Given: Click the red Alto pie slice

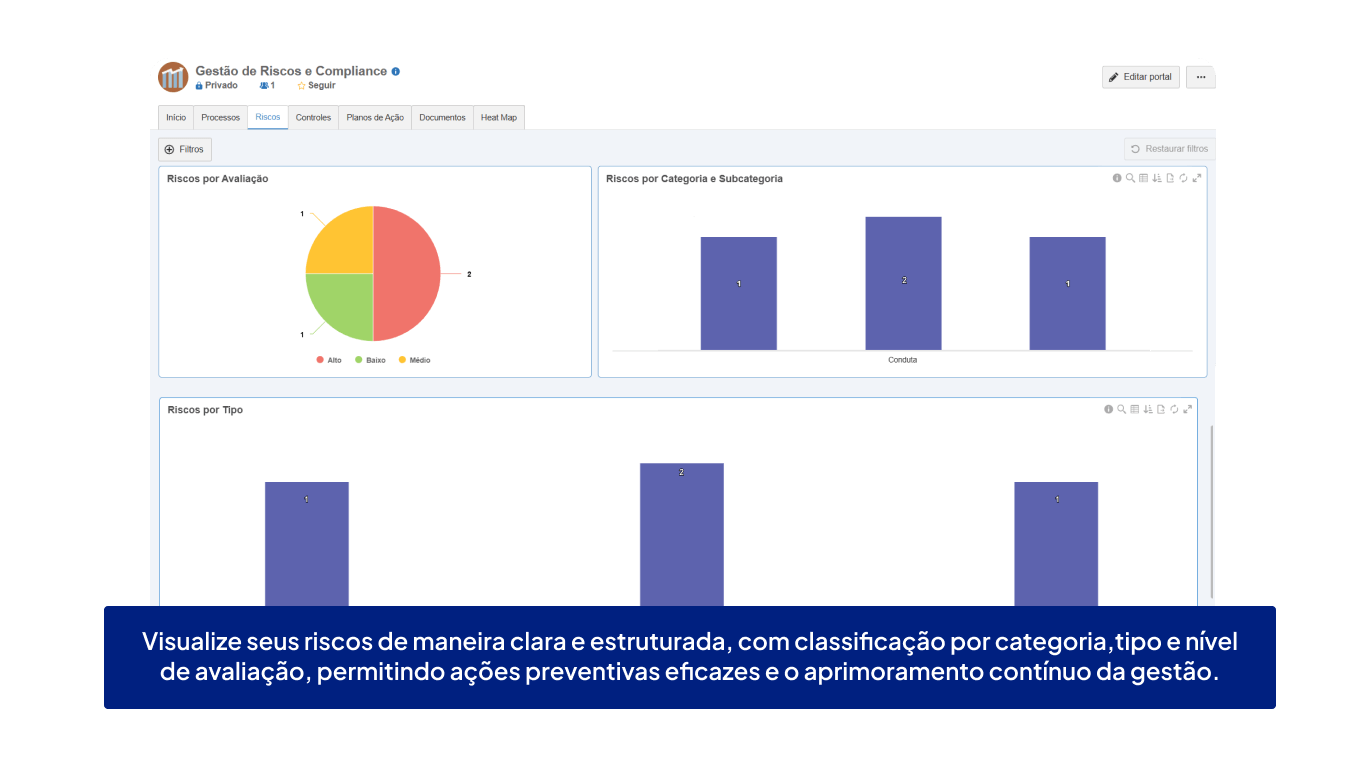Looking at the screenshot, I should pos(408,273).
